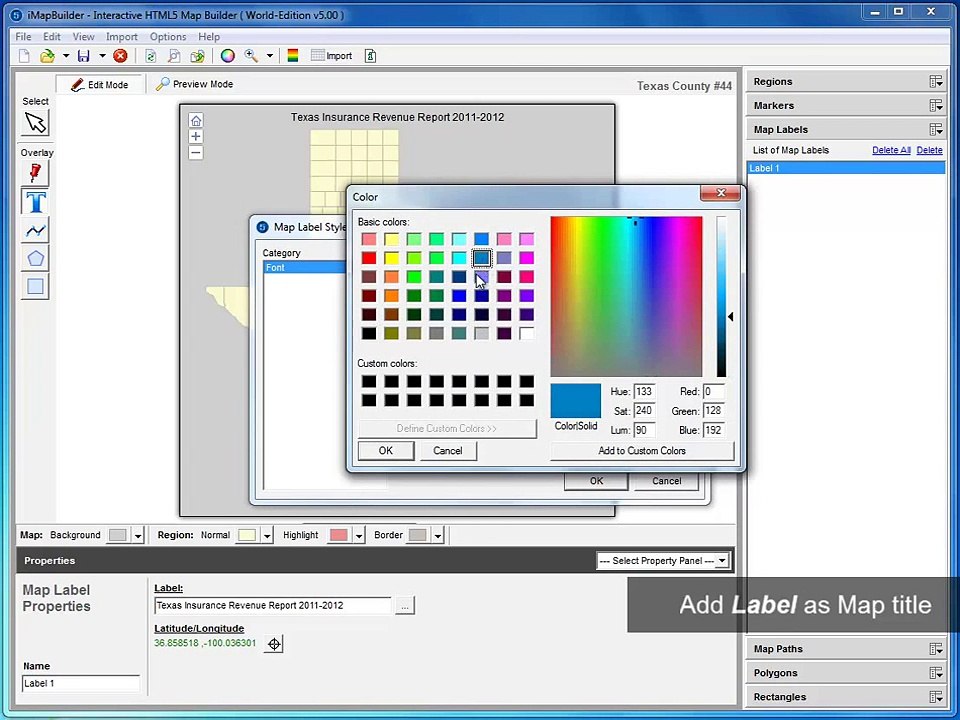
Task: Click the Open folder toolbar icon
Action: click(47, 56)
